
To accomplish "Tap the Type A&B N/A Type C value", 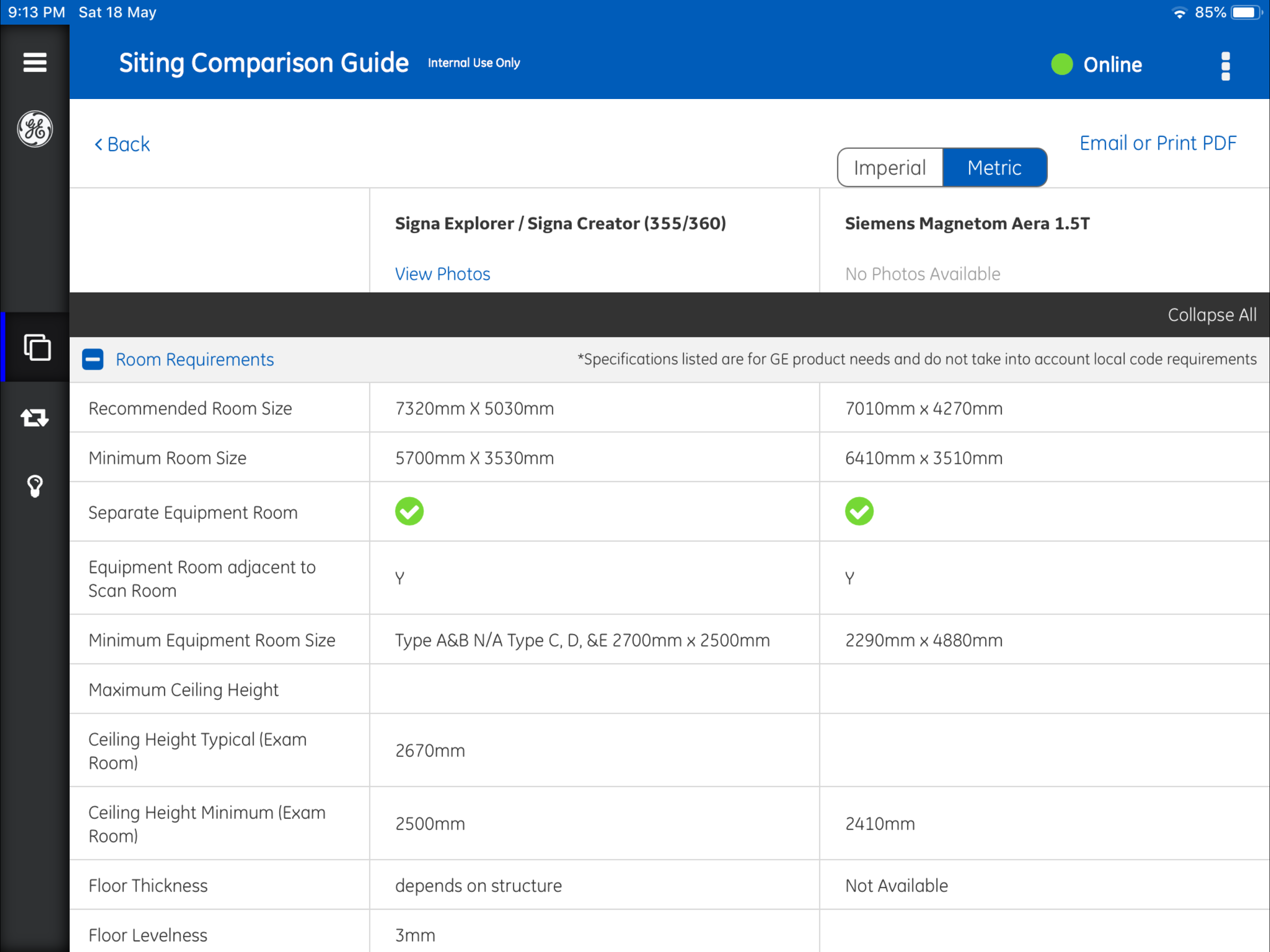I will click(x=582, y=640).
